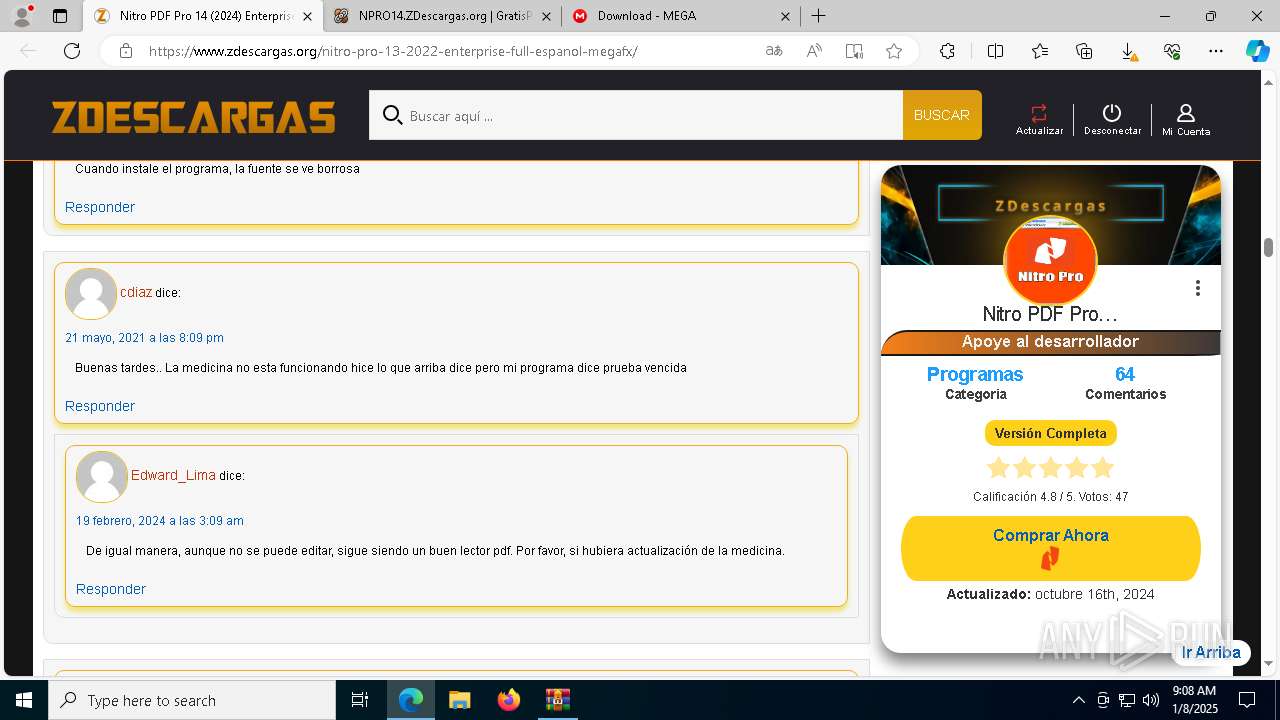Click the ZDESCARGAS site logo
Screen dimensions: 1280x720
pos(193,117)
